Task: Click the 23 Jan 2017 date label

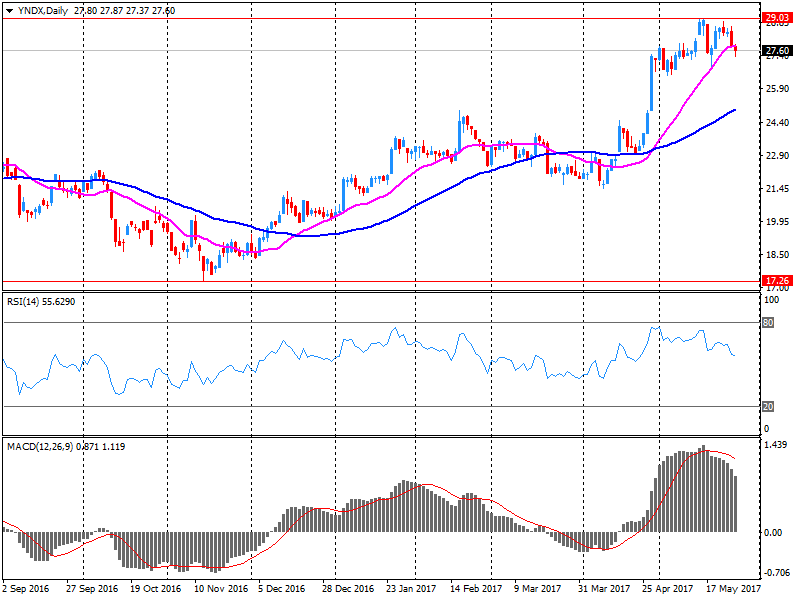Action: point(411,589)
